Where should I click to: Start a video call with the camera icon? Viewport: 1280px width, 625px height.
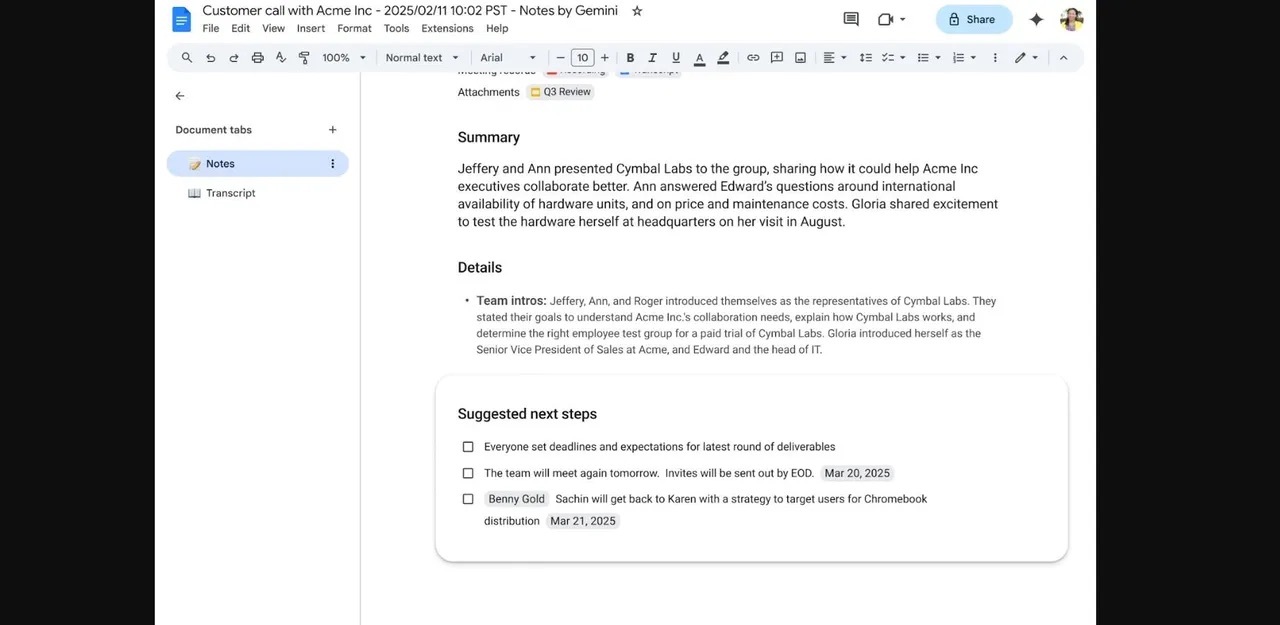coord(885,19)
